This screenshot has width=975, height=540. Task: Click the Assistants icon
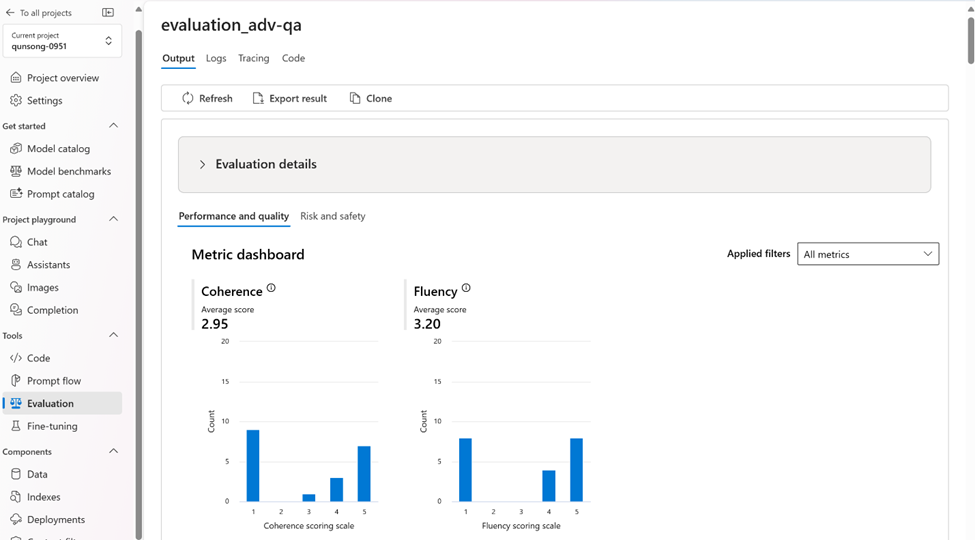(x=16, y=264)
